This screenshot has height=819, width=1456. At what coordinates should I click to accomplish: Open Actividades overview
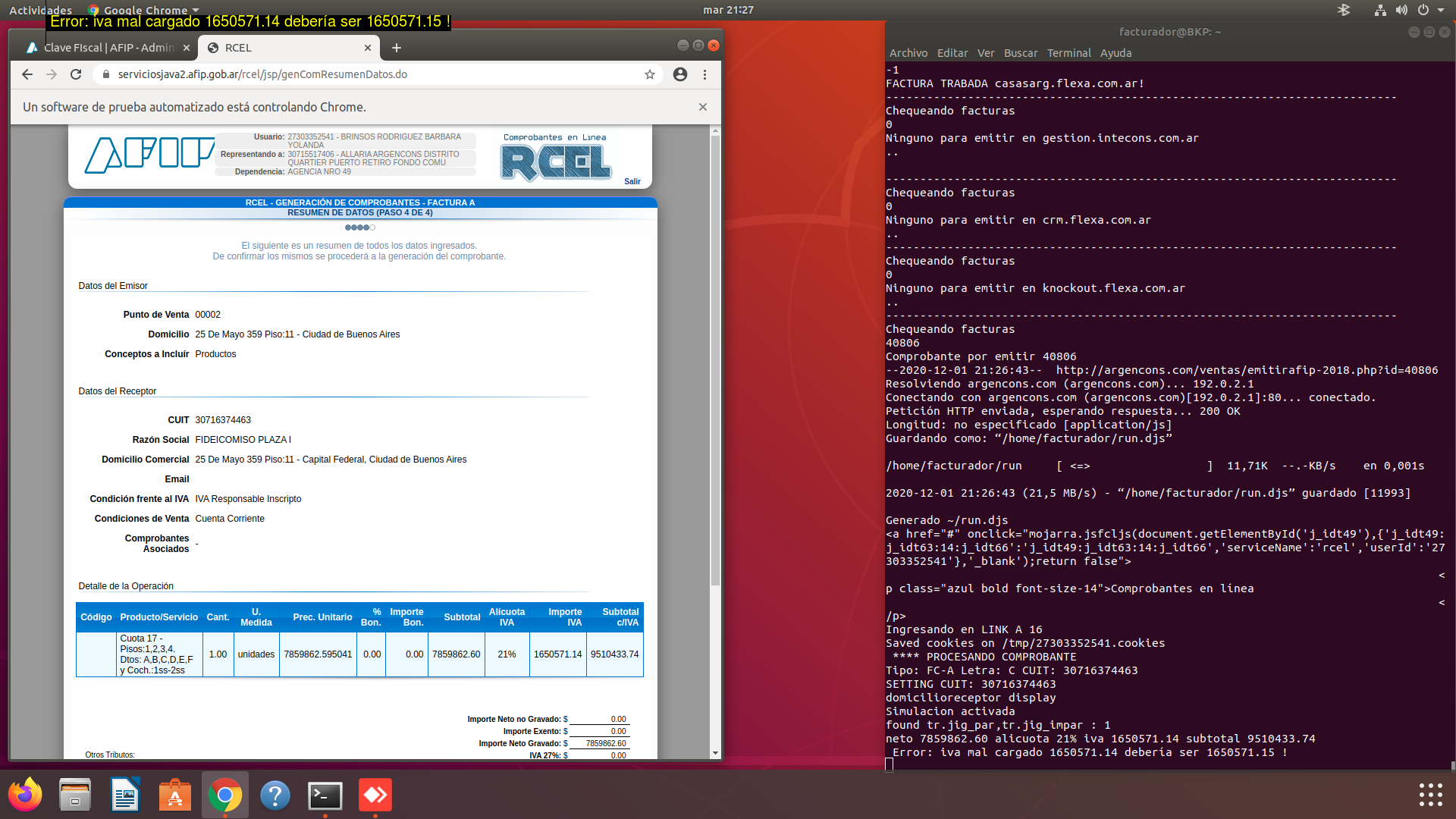pos(40,10)
